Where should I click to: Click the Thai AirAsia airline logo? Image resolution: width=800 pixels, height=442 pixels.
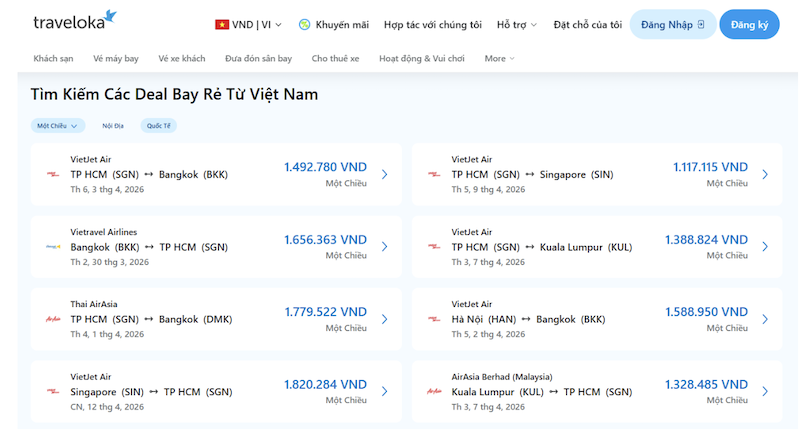(x=53, y=318)
